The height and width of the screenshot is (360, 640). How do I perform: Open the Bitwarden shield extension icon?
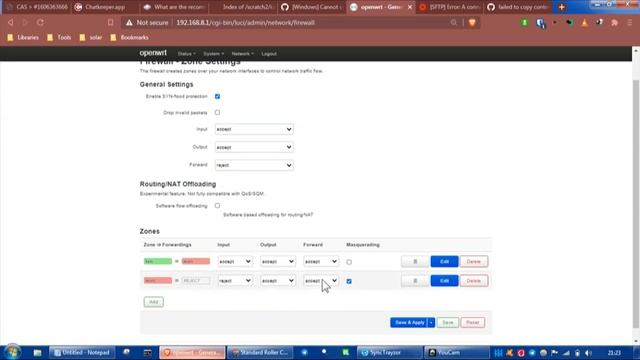coord(540,23)
